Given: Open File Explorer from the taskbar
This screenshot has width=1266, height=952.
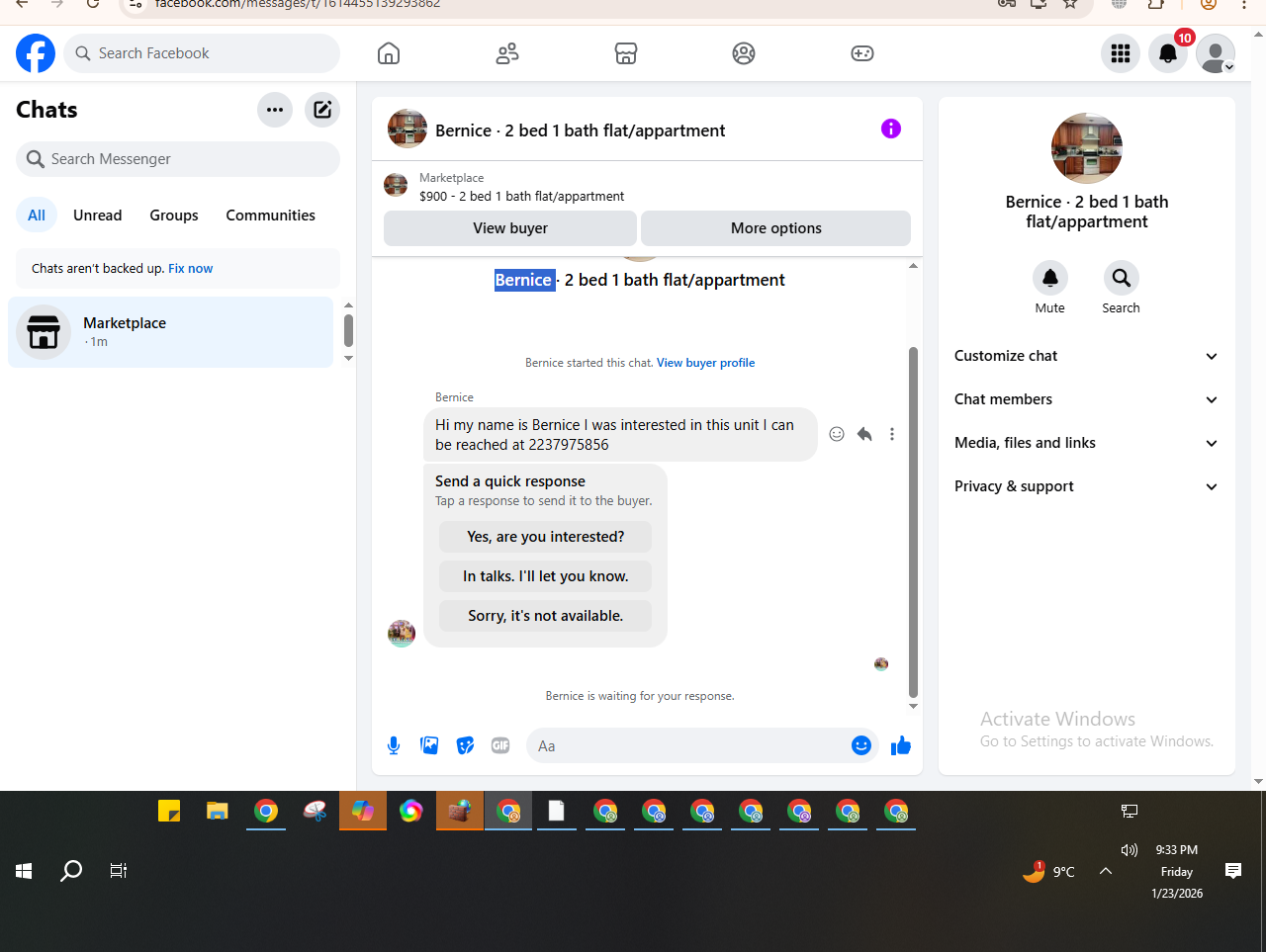Looking at the screenshot, I should pos(218,812).
